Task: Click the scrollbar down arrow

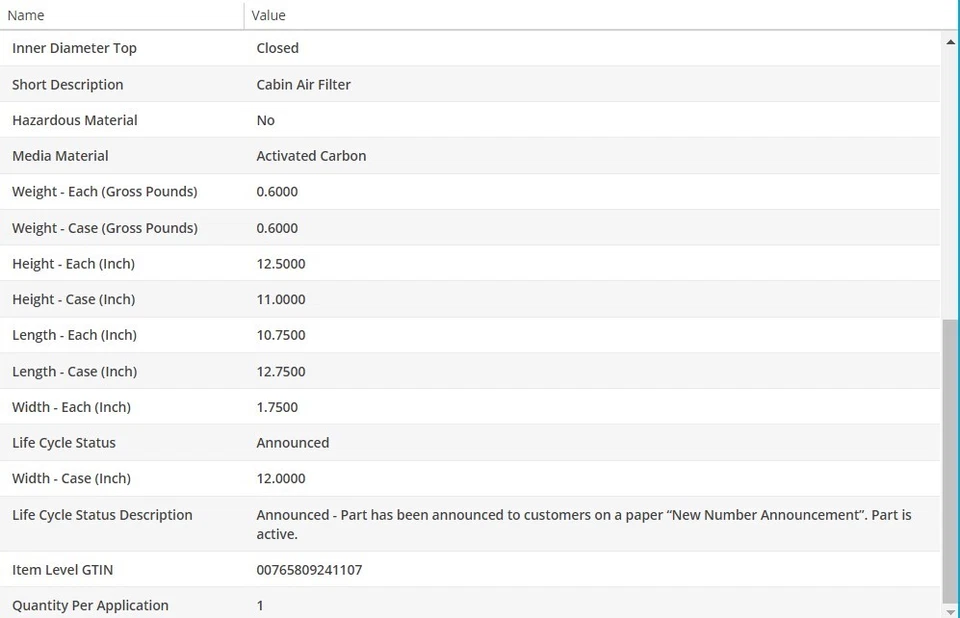Action: tap(950, 610)
